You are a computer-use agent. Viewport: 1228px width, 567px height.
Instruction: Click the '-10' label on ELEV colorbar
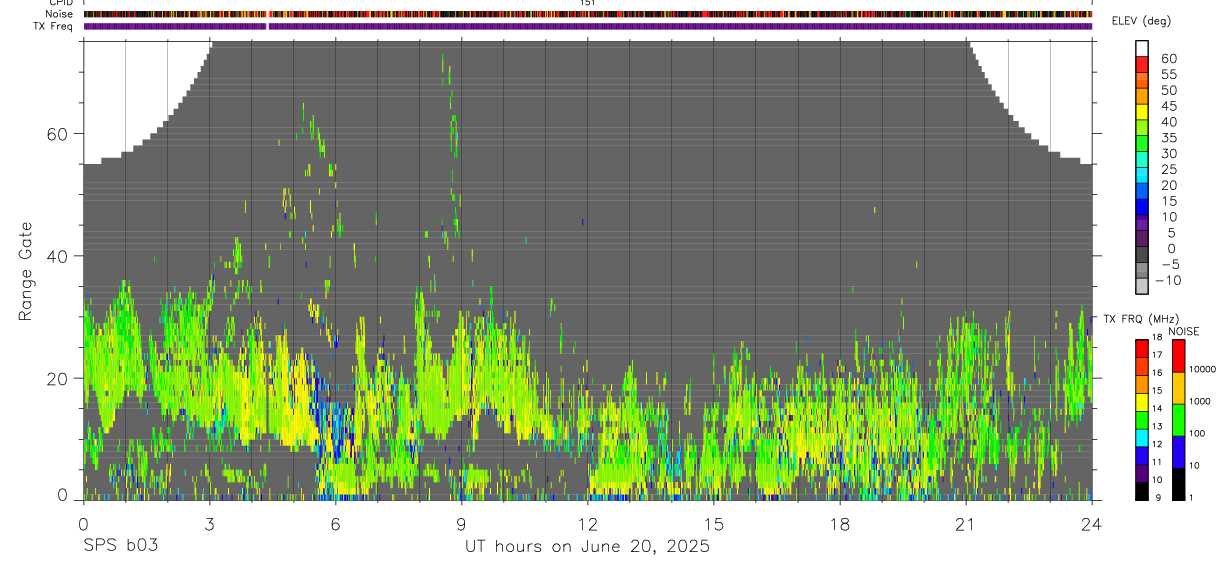click(1167, 280)
